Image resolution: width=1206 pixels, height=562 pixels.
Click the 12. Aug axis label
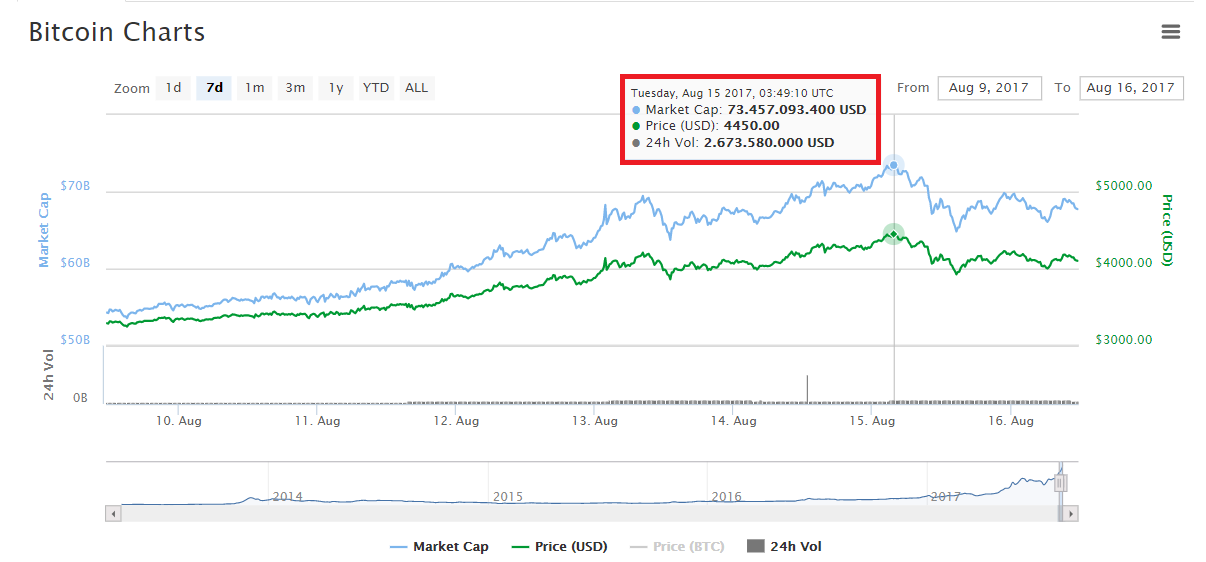(456, 421)
